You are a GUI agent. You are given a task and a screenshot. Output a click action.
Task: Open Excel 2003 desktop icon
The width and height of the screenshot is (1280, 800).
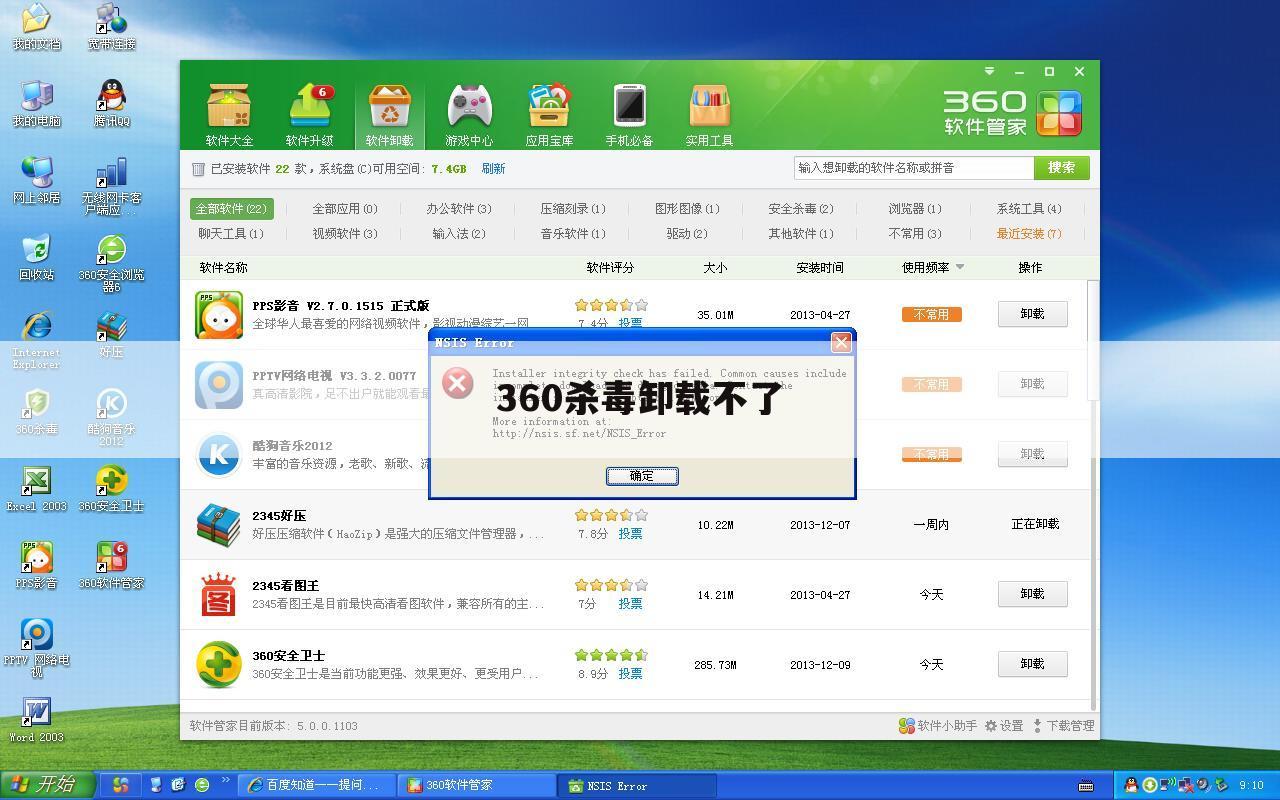tap(36, 488)
